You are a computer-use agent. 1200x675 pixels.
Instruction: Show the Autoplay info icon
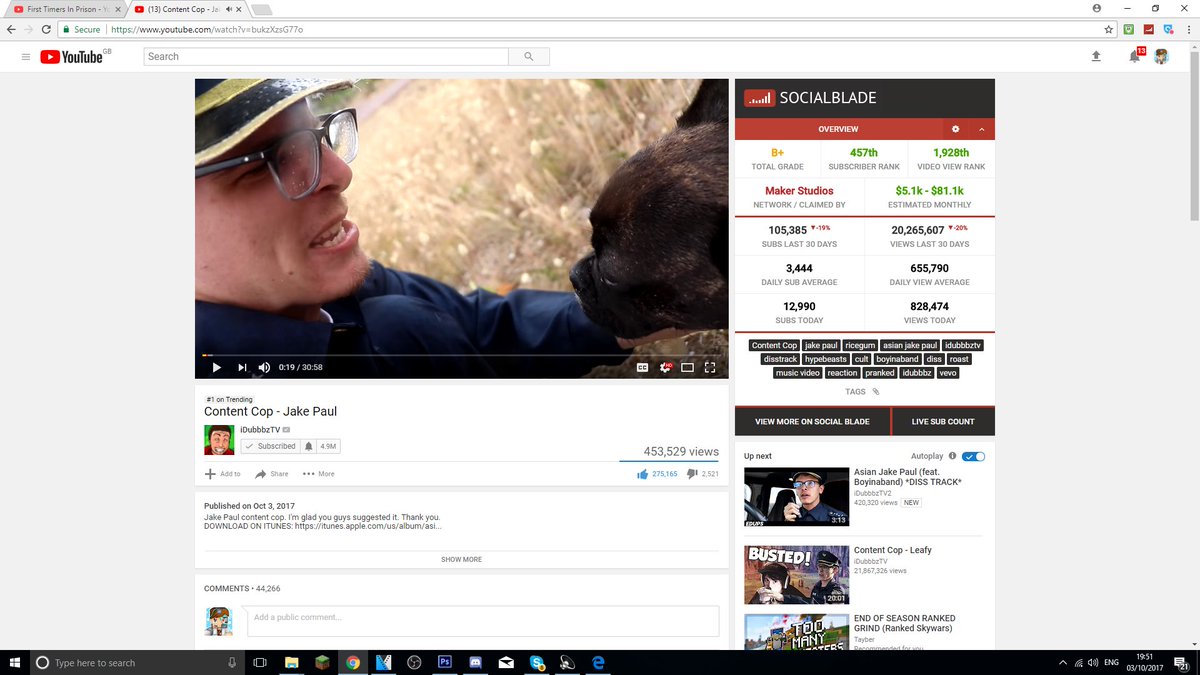952,456
